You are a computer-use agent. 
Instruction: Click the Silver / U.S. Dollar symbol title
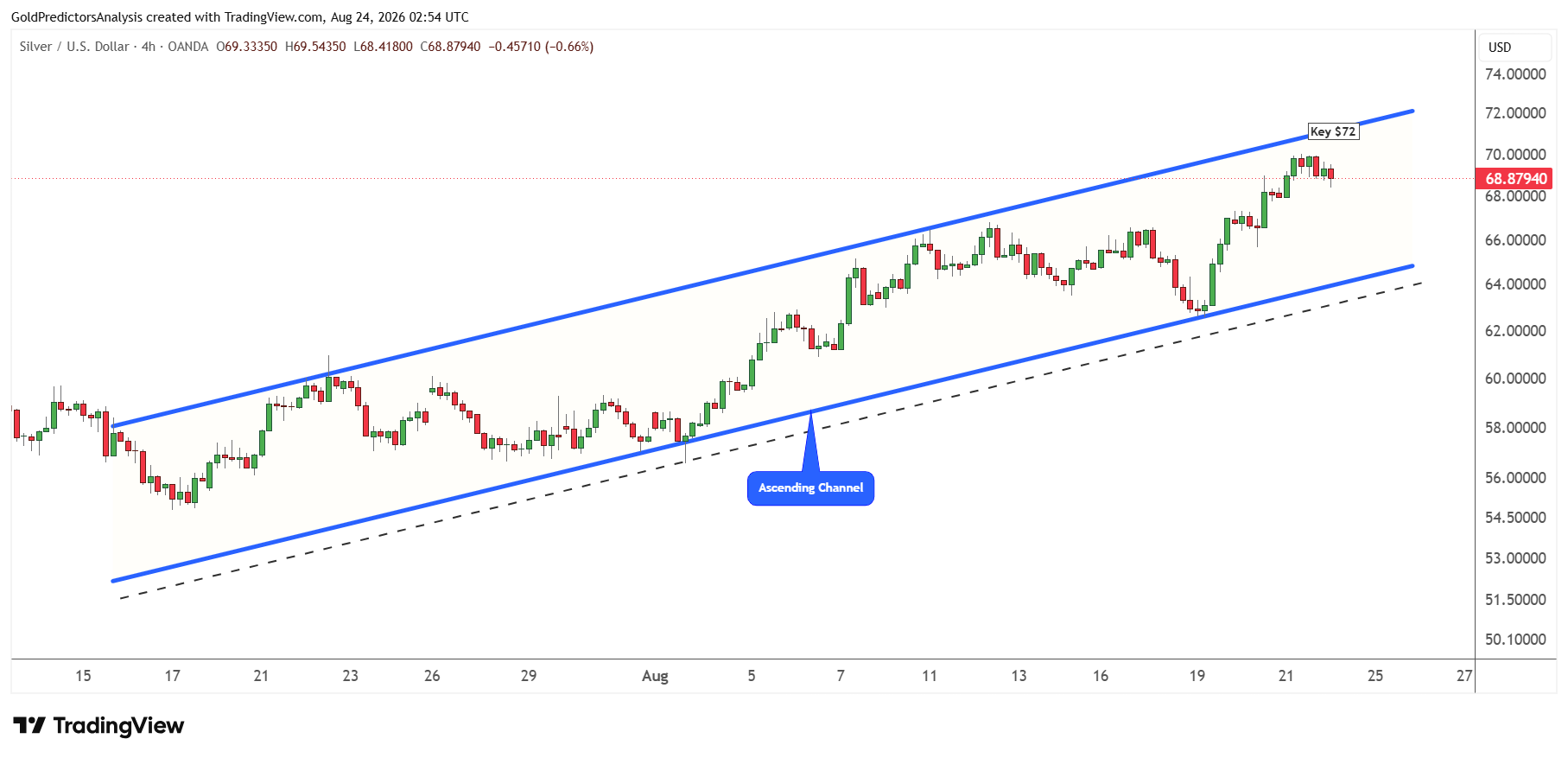click(74, 47)
